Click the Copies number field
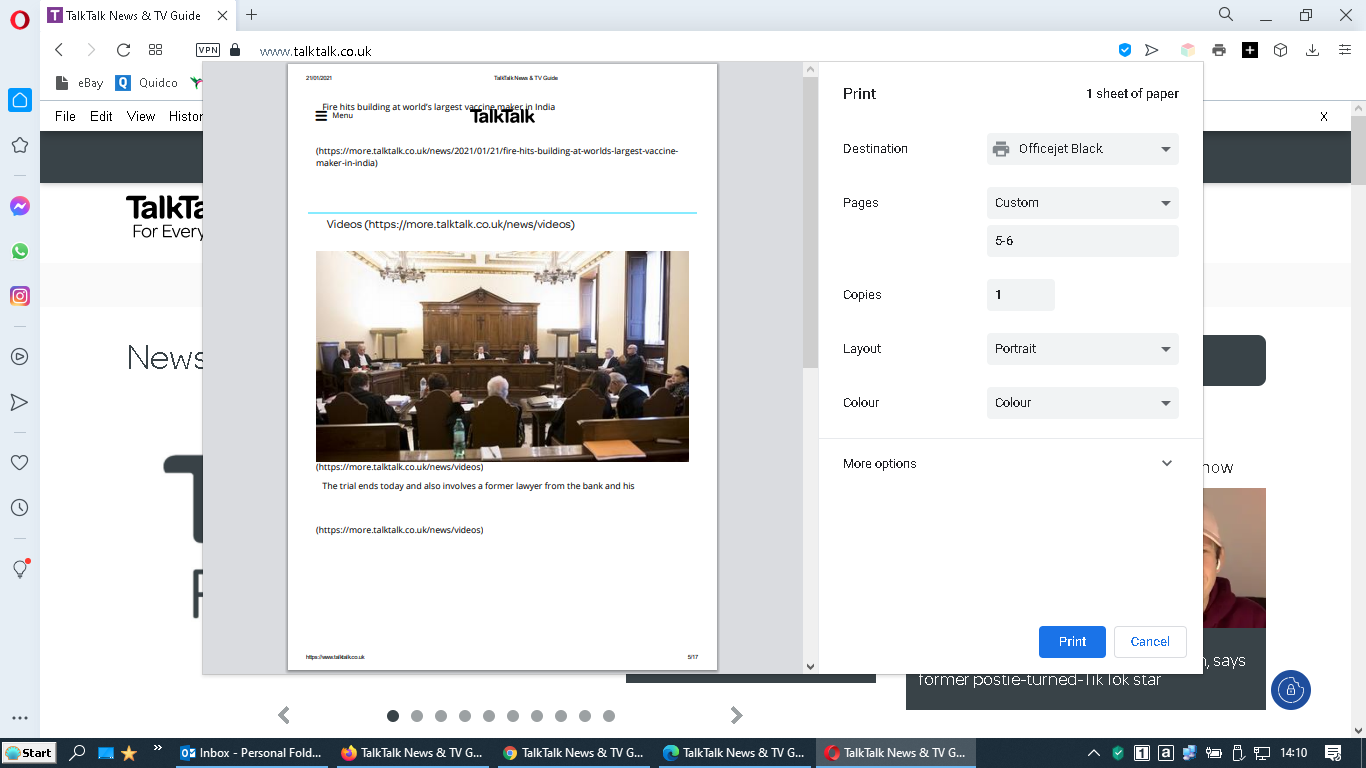This screenshot has height=768, width=1366. point(1021,295)
